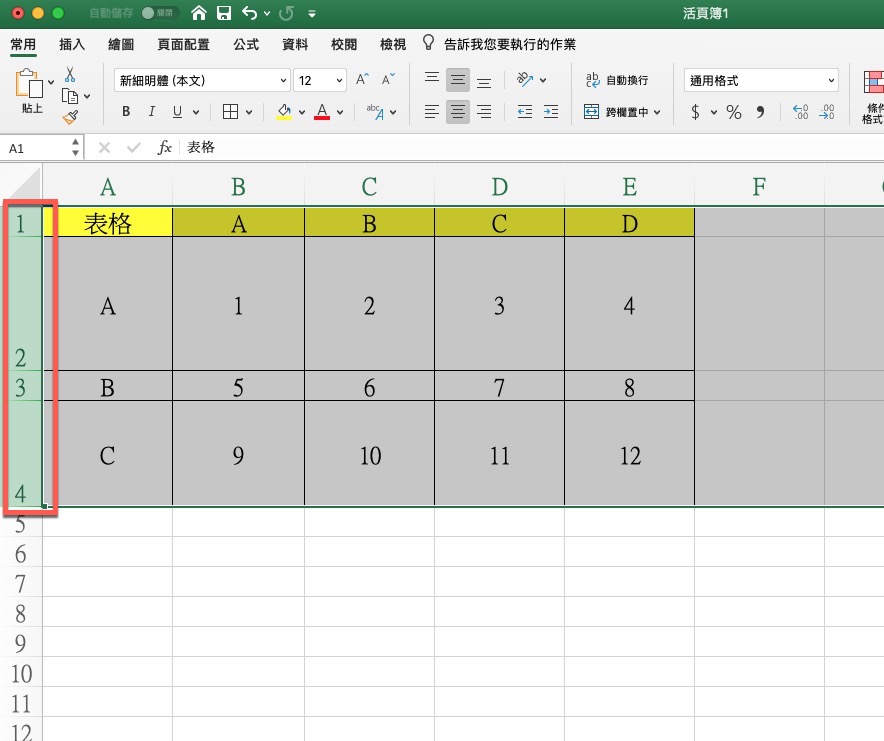Click the fx Insert Function icon
Screen dimensions: 884x741
point(164,148)
